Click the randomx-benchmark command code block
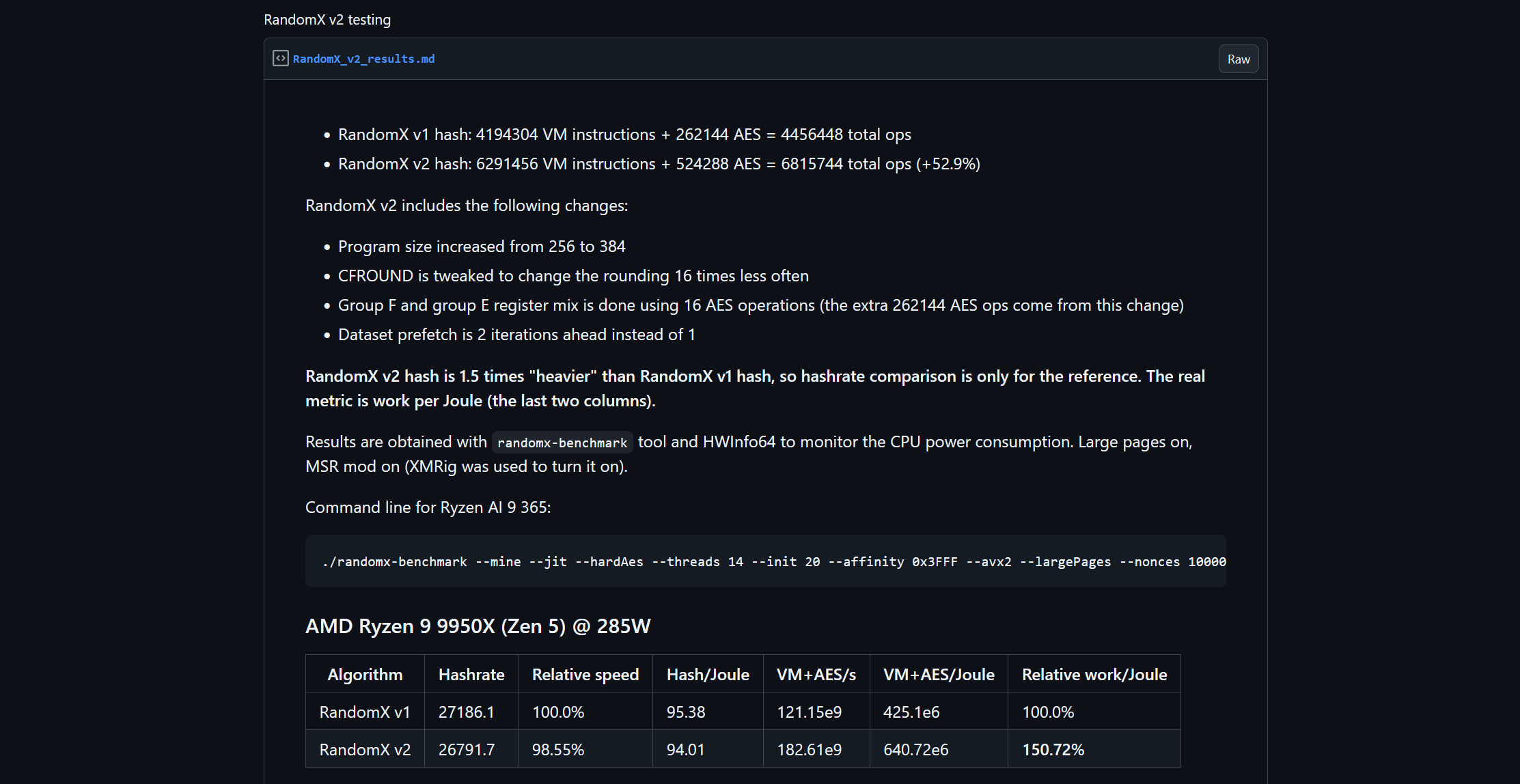1520x784 pixels. tap(765, 561)
